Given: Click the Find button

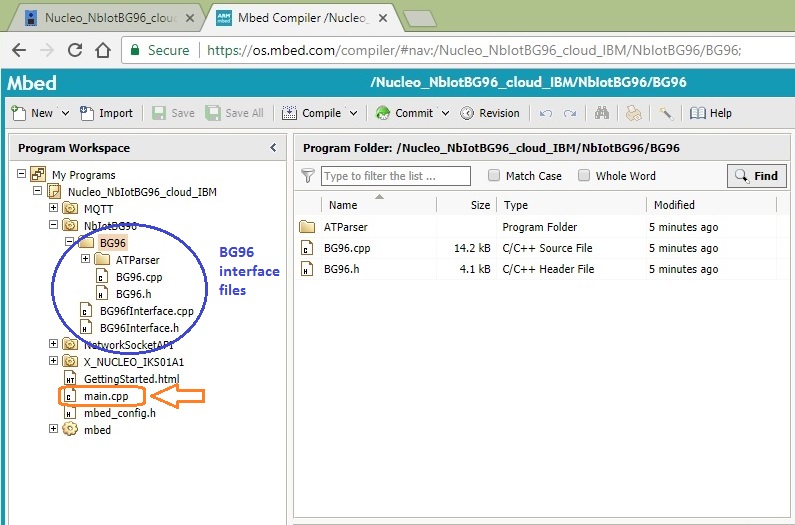Looking at the screenshot, I should [x=756, y=176].
